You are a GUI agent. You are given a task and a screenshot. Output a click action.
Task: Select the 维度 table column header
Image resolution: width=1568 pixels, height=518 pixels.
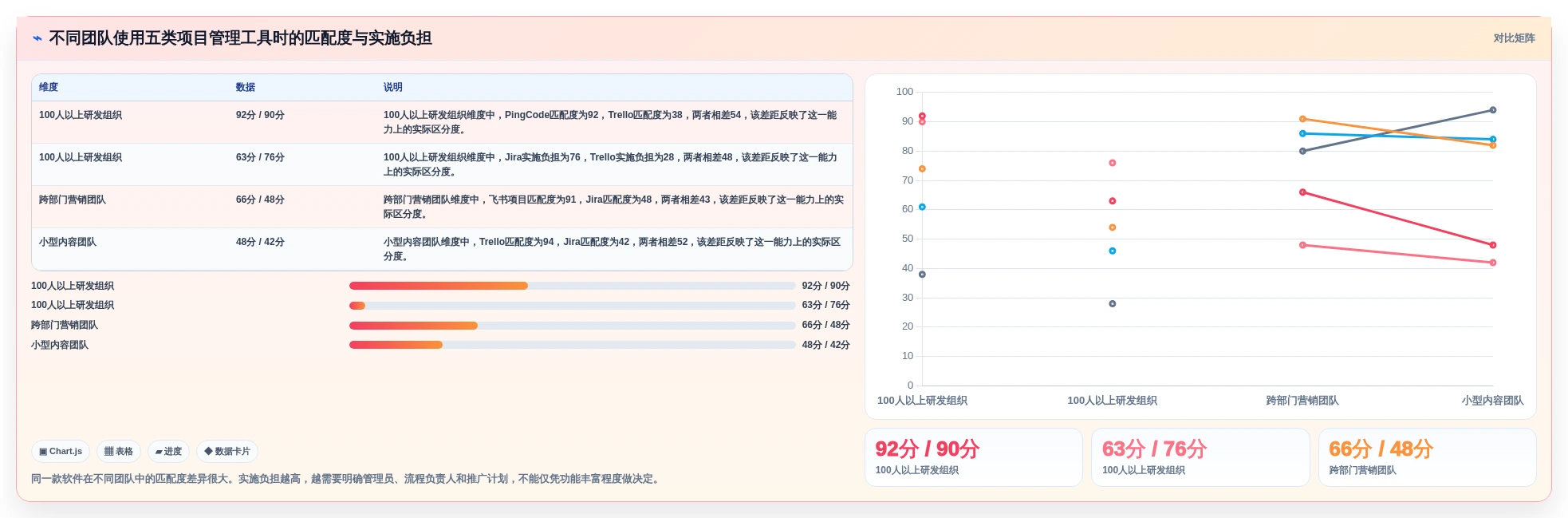tap(49, 87)
